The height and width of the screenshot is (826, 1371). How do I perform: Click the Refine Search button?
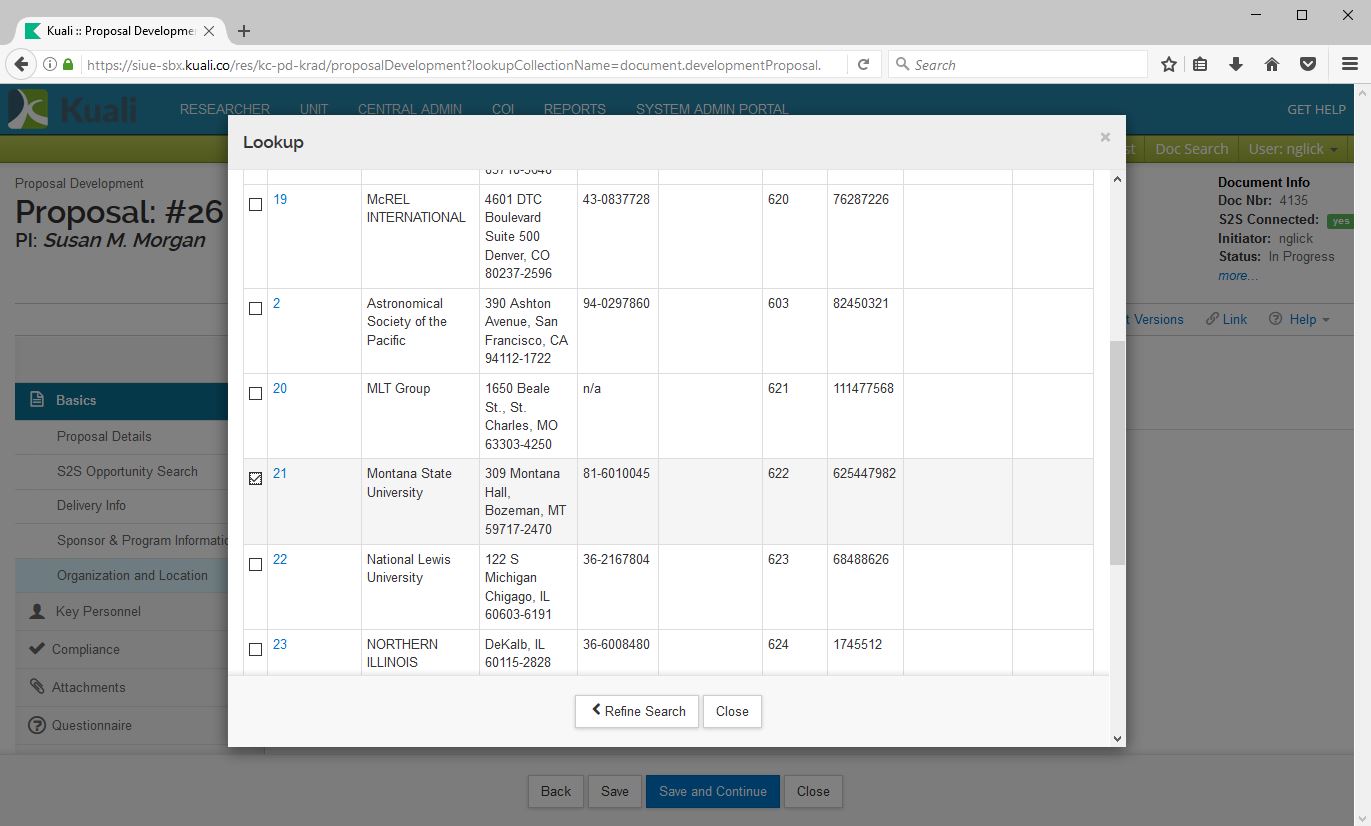[x=637, y=711]
